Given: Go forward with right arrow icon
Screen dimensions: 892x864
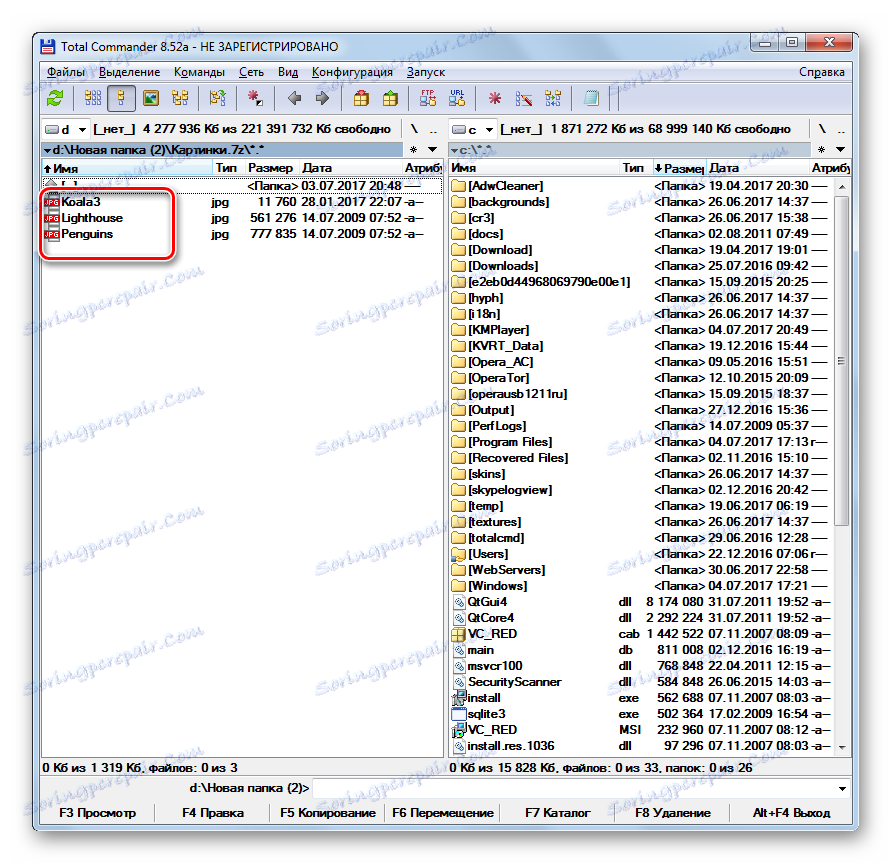Looking at the screenshot, I should click(x=322, y=98).
